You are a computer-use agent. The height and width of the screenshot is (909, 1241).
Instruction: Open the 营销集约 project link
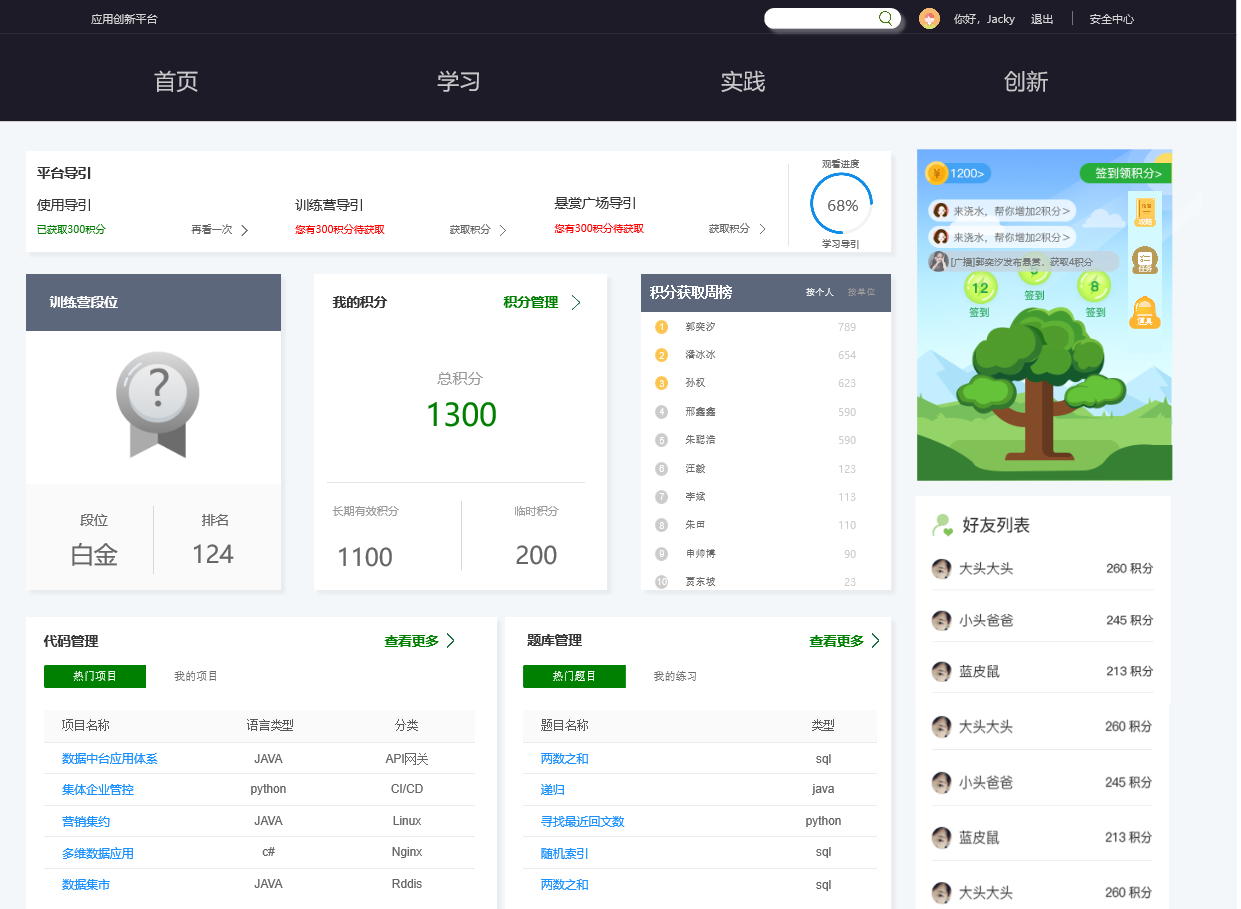click(x=86, y=822)
